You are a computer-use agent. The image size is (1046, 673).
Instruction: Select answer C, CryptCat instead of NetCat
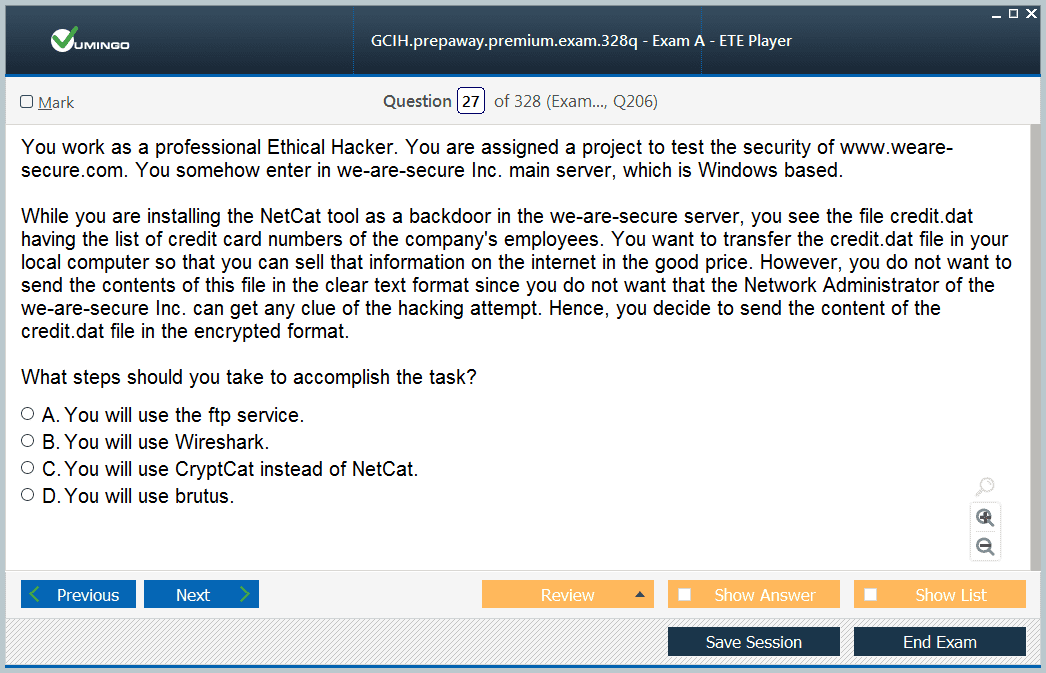coord(28,468)
